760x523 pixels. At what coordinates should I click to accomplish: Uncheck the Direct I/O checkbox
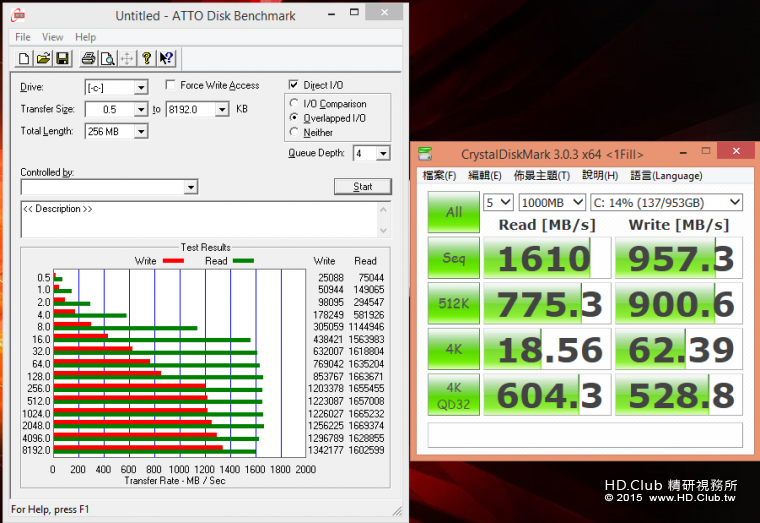click(294, 86)
